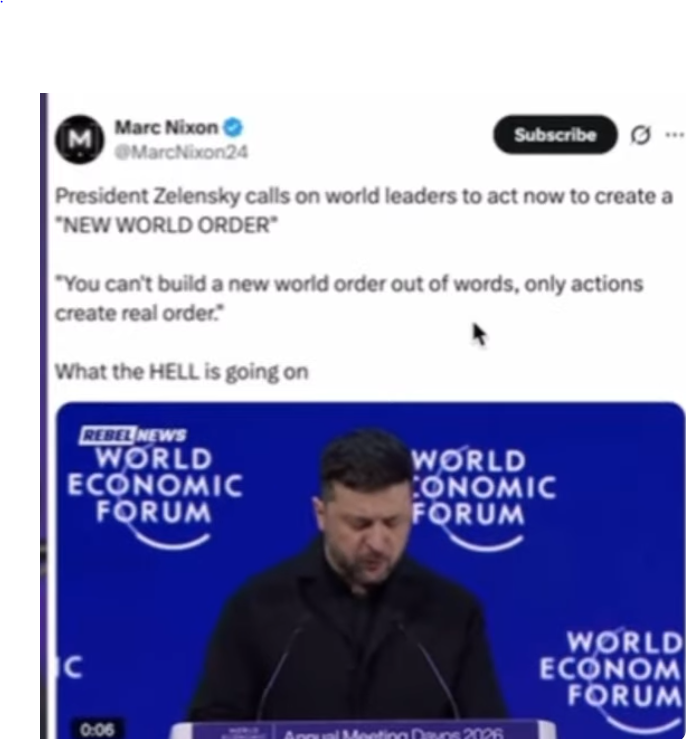Open the Grok explain-post icon
This screenshot has height=739, width=700.
(x=641, y=135)
